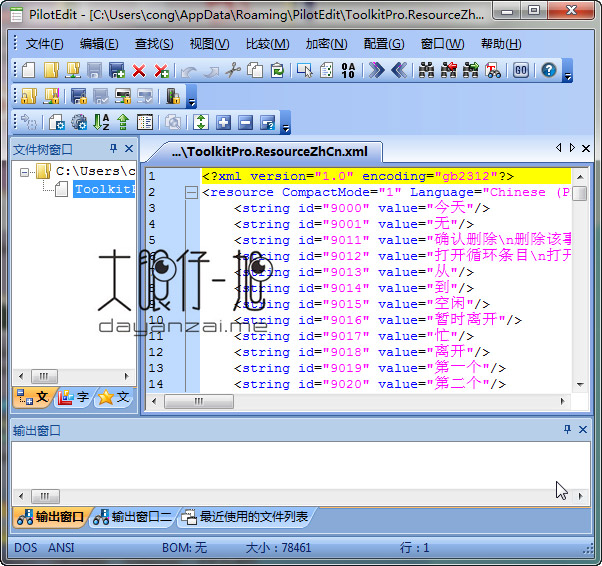Open the 文件(F) menu
The width and height of the screenshot is (602, 566).
[x=45, y=44]
